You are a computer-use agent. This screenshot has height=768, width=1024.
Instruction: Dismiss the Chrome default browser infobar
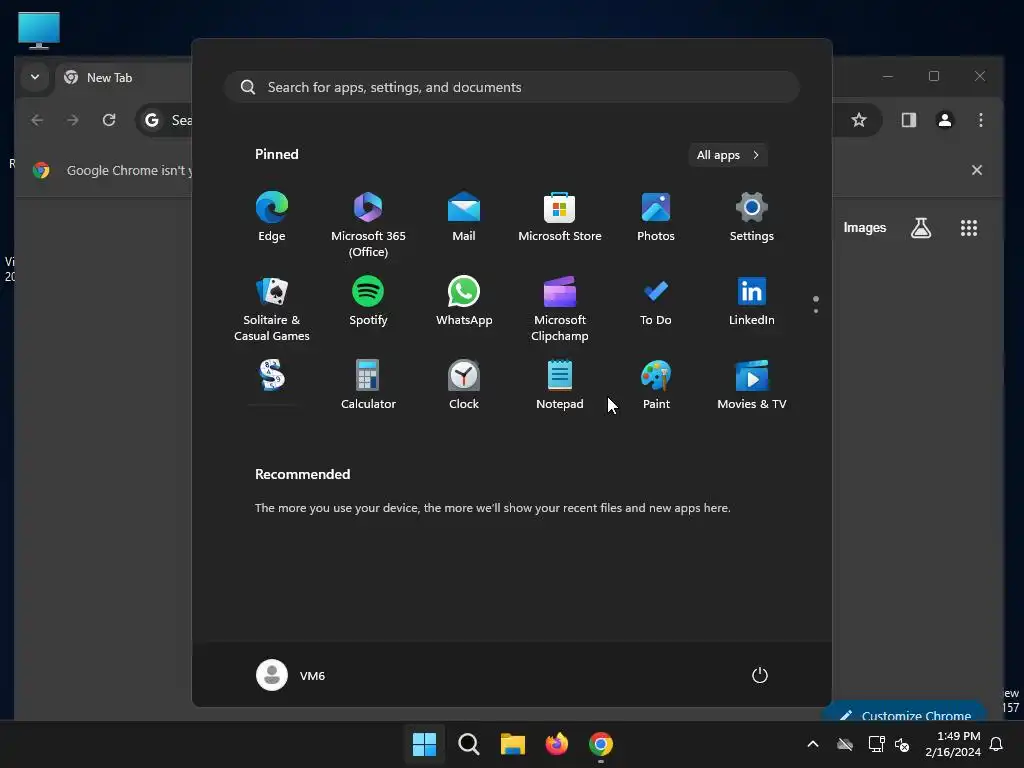(x=977, y=170)
